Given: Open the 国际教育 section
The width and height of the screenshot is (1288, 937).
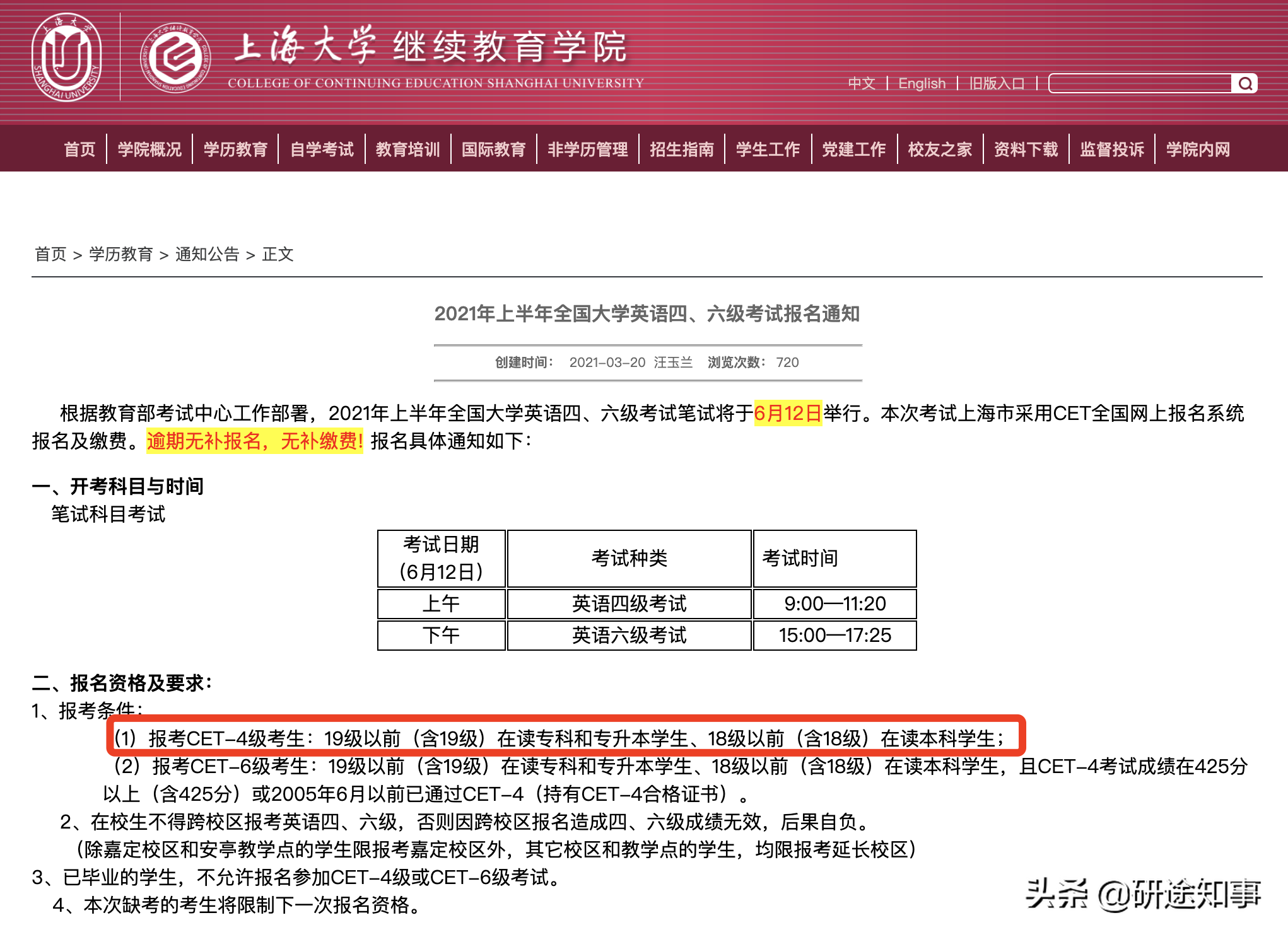Looking at the screenshot, I should [495, 149].
